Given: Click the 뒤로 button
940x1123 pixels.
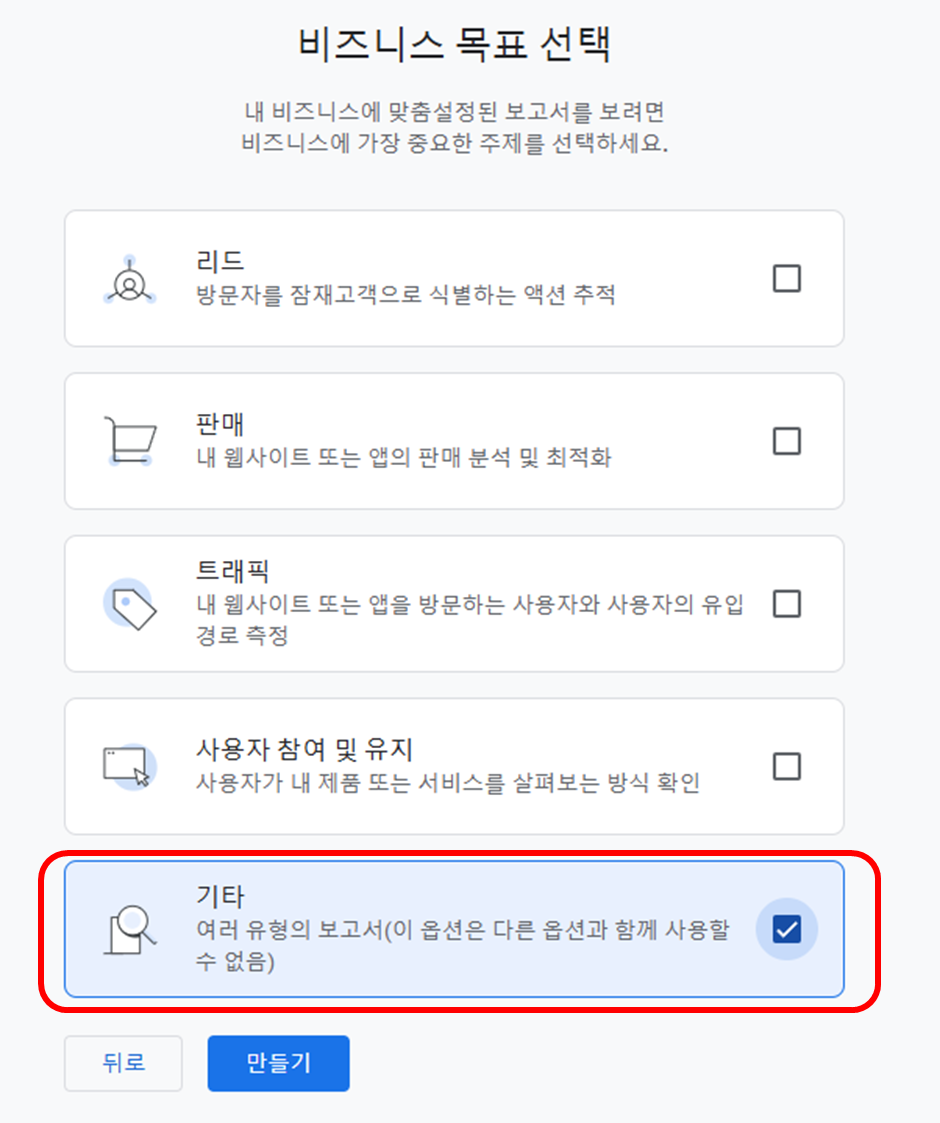Looking at the screenshot, I should 122,1063.
